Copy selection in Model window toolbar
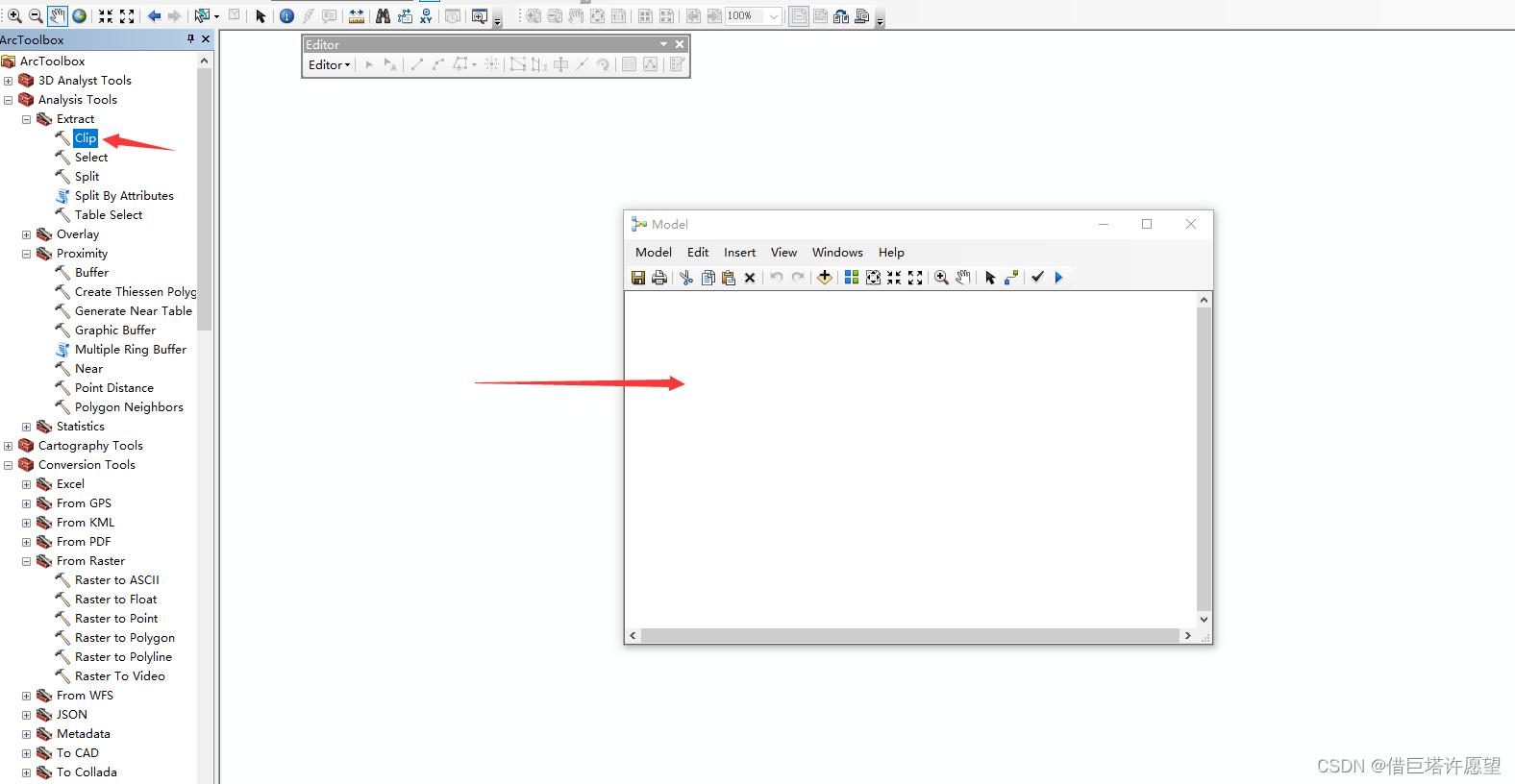The image size is (1515, 784). [x=708, y=278]
